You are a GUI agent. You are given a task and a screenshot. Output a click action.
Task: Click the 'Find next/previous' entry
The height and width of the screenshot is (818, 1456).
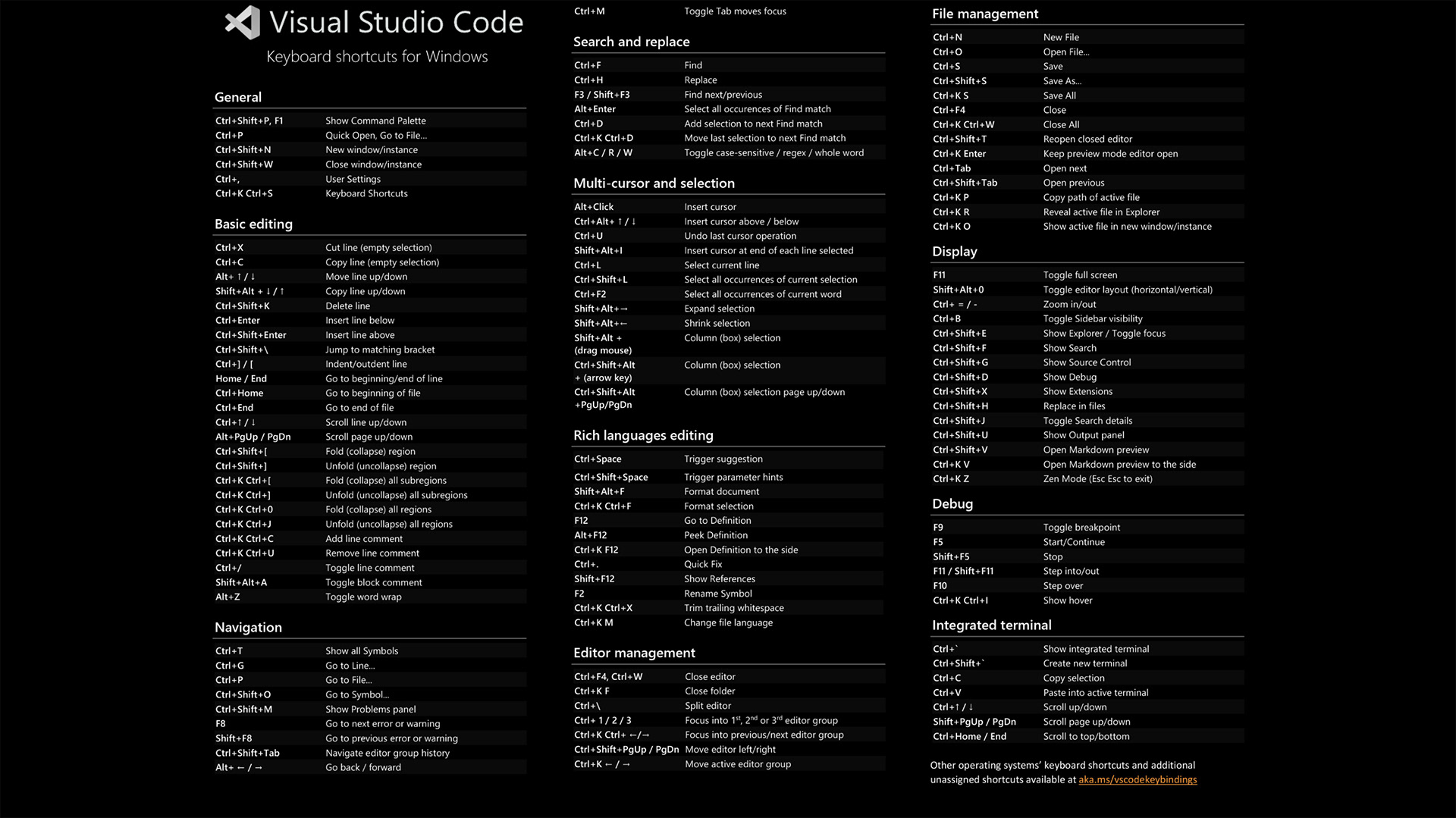click(x=723, y=95)
